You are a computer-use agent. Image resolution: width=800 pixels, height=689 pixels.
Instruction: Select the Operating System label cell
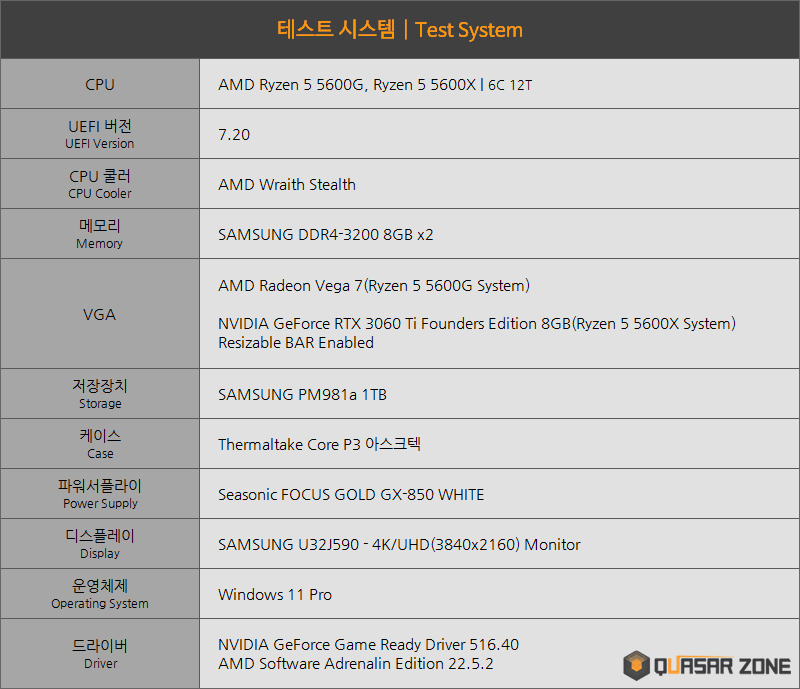pyautogui.click(x=100, y=594)
